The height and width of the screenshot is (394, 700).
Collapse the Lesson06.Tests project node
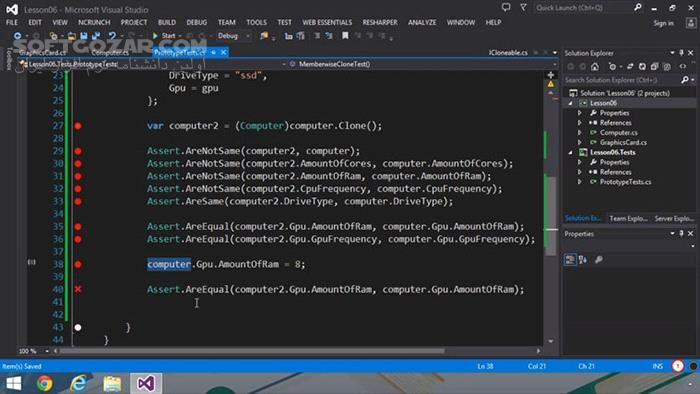[571, 152]
